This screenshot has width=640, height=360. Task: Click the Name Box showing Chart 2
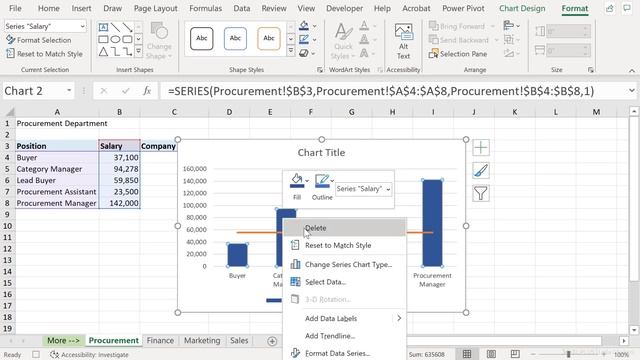(x=33, y=91)
